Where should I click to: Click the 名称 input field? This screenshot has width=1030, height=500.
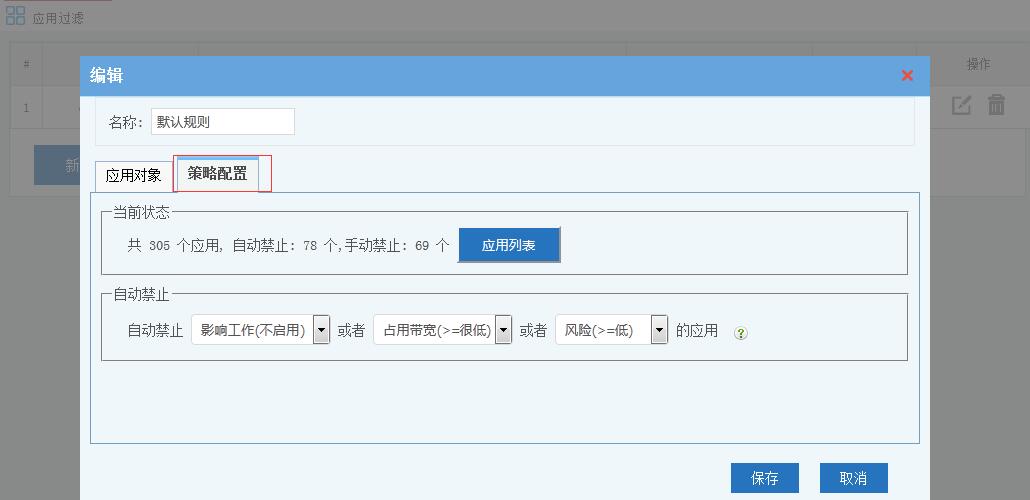point(223,122)
